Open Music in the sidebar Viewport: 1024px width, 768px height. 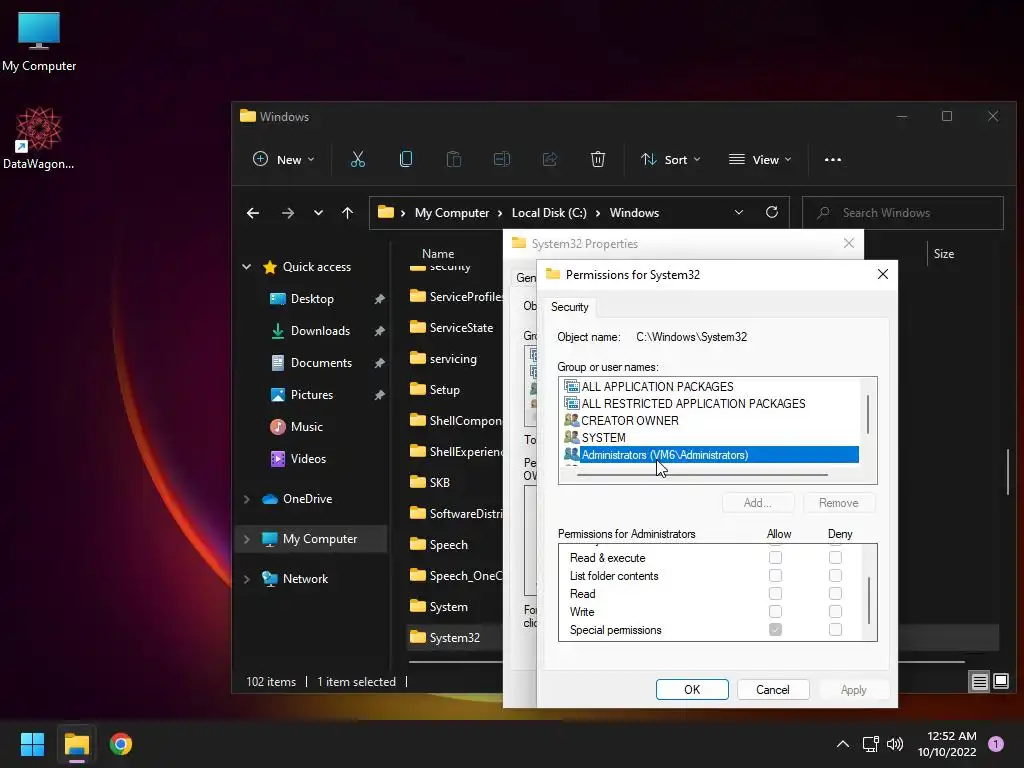click(306, 426)
